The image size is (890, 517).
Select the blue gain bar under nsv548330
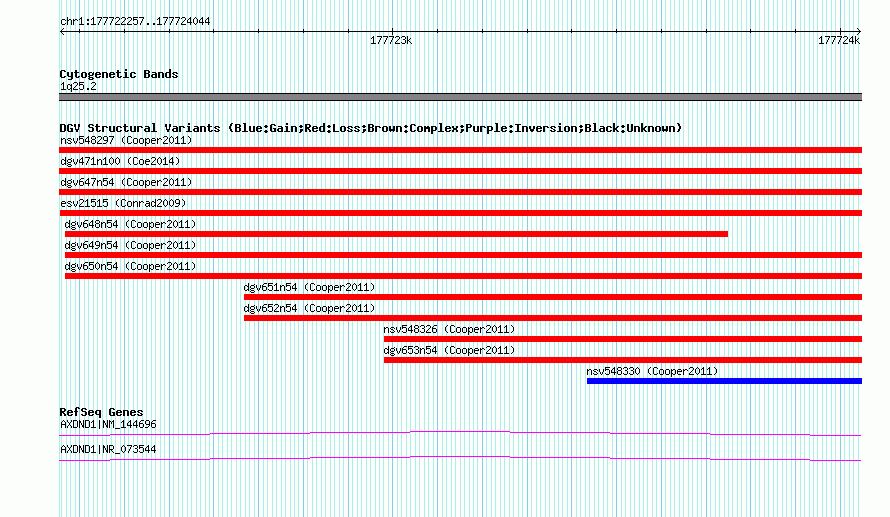(724, 381)
